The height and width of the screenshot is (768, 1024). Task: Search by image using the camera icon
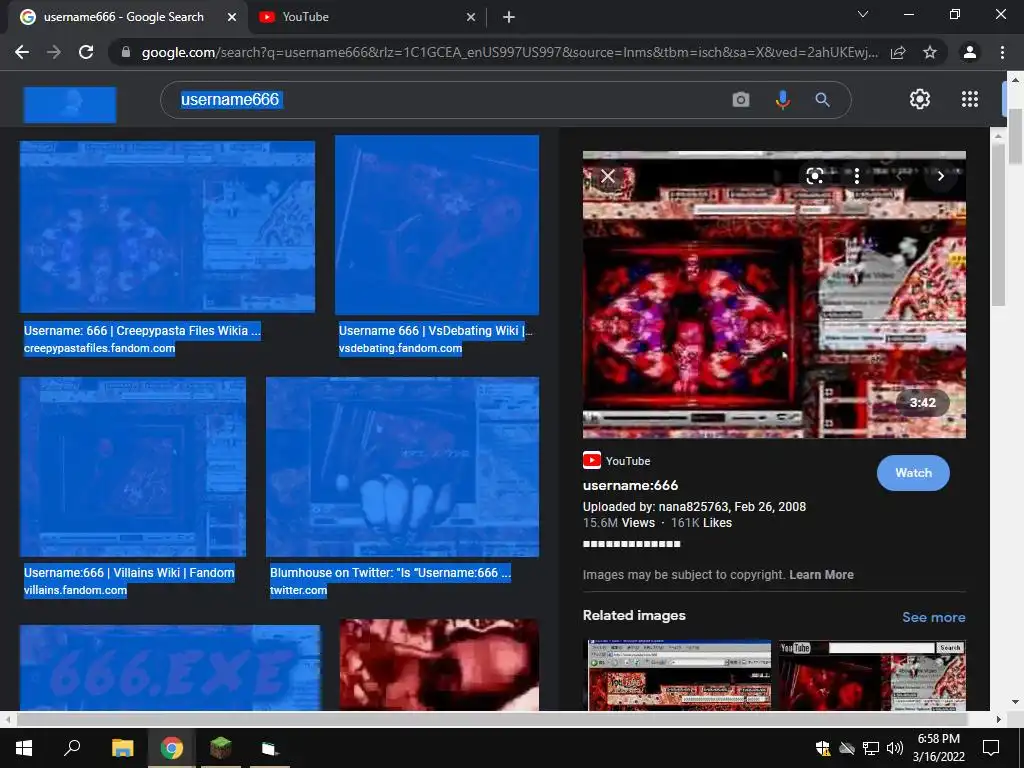741,100
